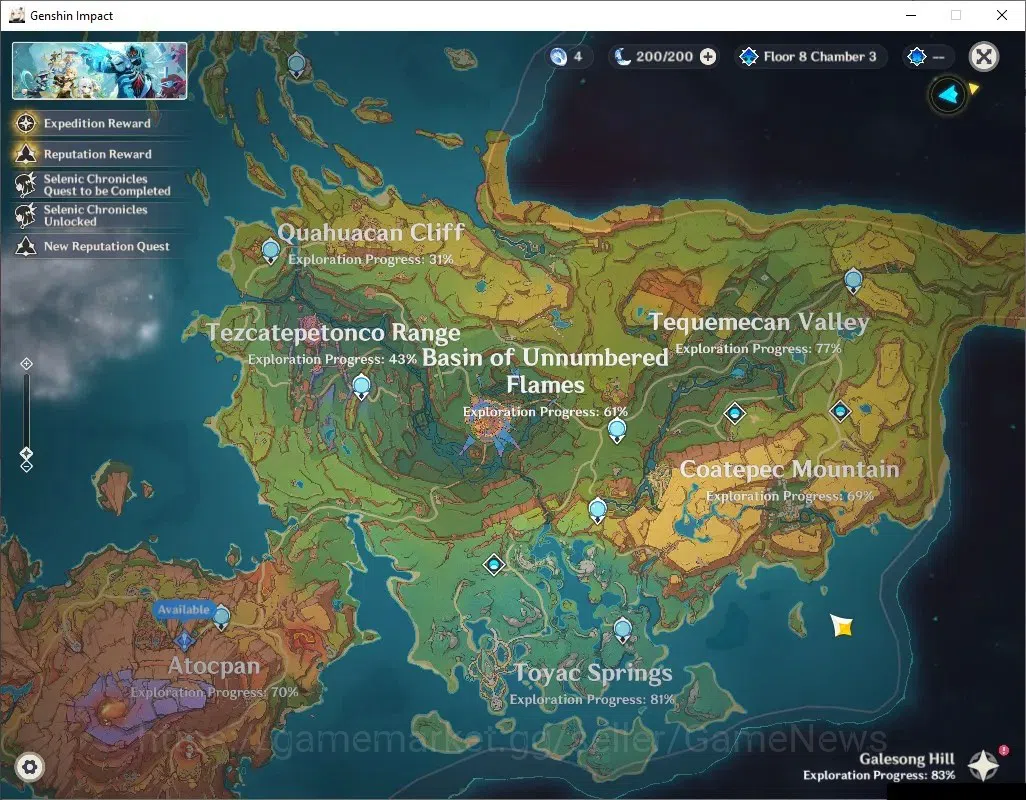Click 'Atocpan' region label
Screen dimensions: 1026x800
(x=214, y=665)
